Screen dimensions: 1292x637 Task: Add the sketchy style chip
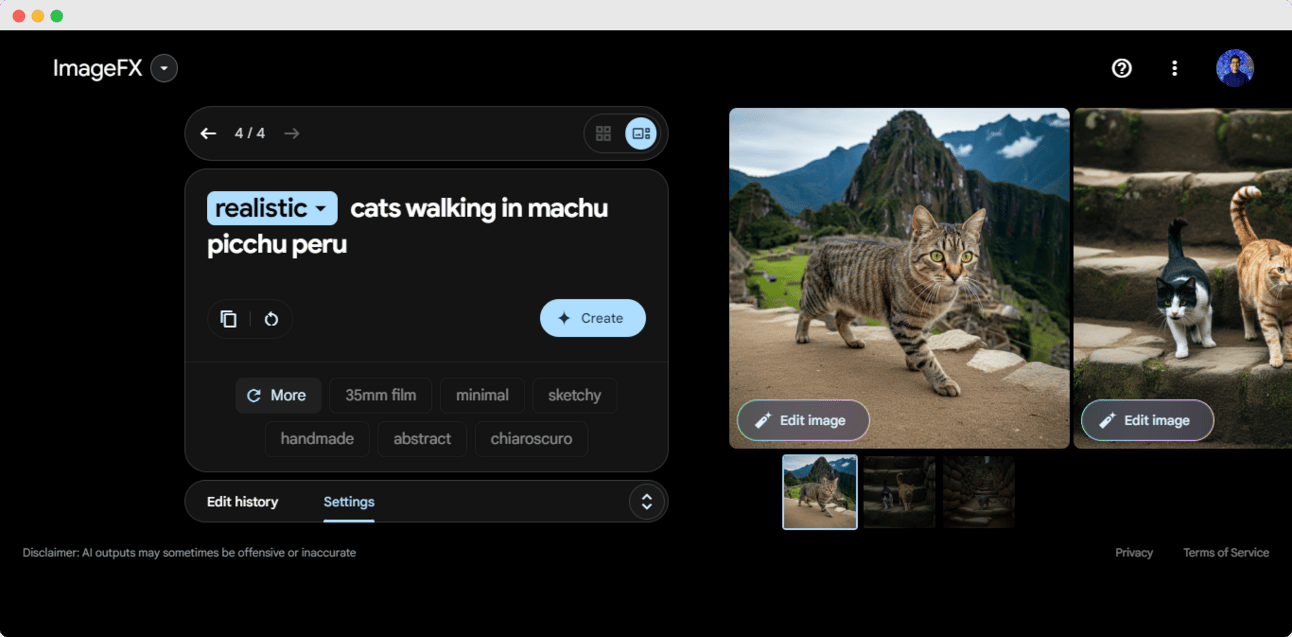[x=574, y=395]
